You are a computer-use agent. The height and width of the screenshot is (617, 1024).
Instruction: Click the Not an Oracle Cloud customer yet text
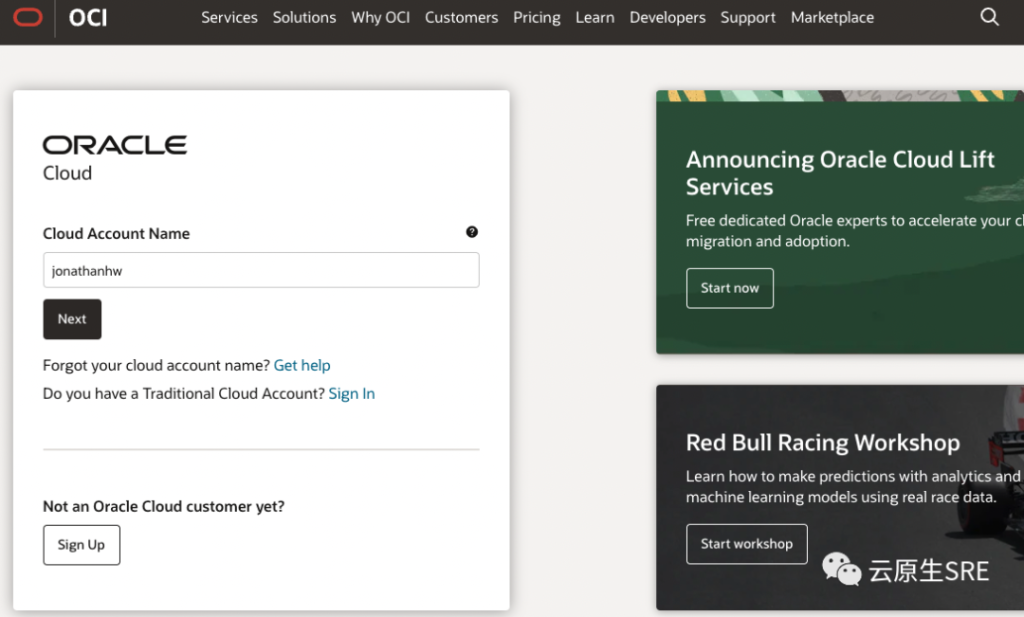coord(164,507)
